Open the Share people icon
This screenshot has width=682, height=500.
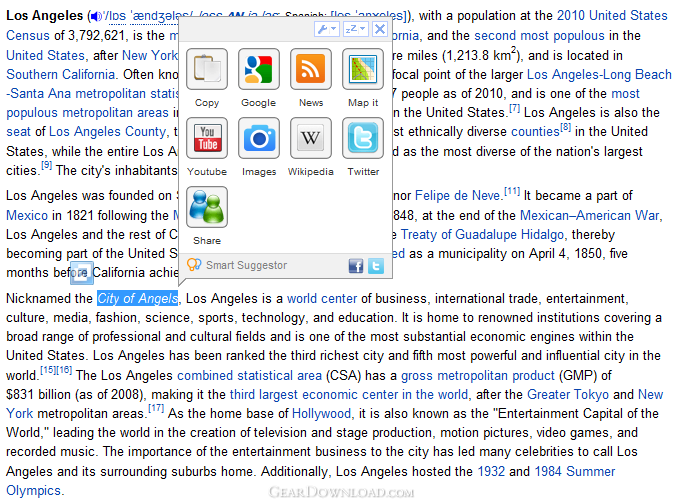[207, 207]
